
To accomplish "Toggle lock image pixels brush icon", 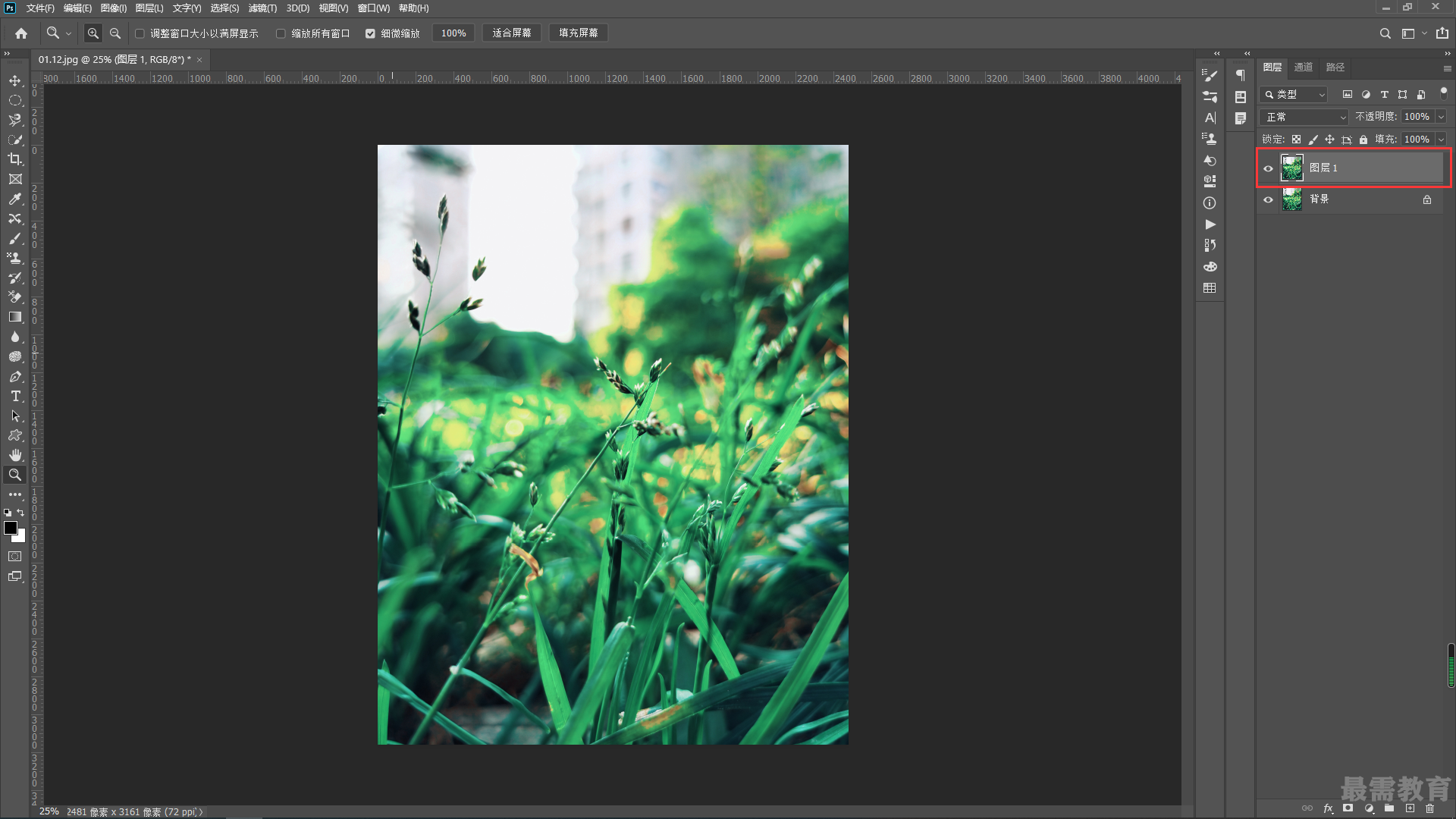I will pos(1313,140).
